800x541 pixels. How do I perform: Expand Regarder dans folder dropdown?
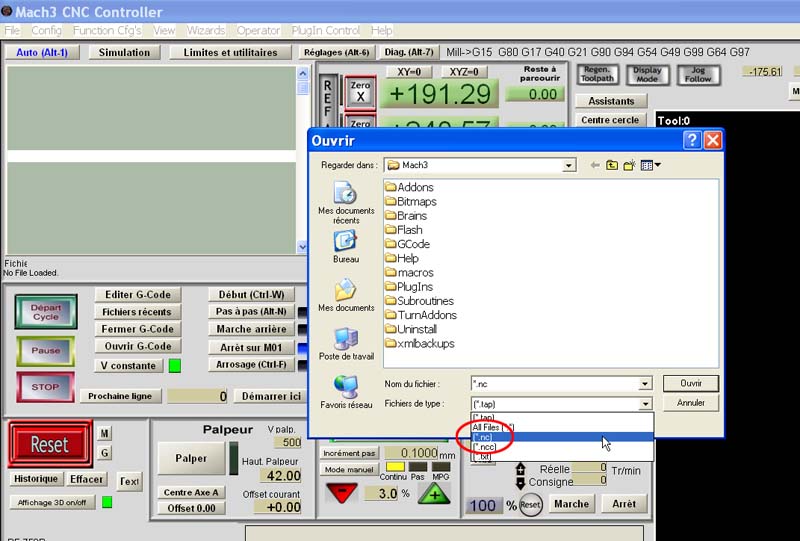(x=568, y=165)
